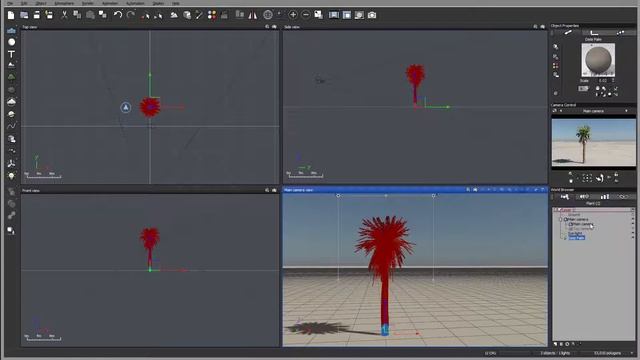Open fourth tab of World Browser
Image resolution: width=640 pixels, height=360 pixels.
[x=623, y=197]
